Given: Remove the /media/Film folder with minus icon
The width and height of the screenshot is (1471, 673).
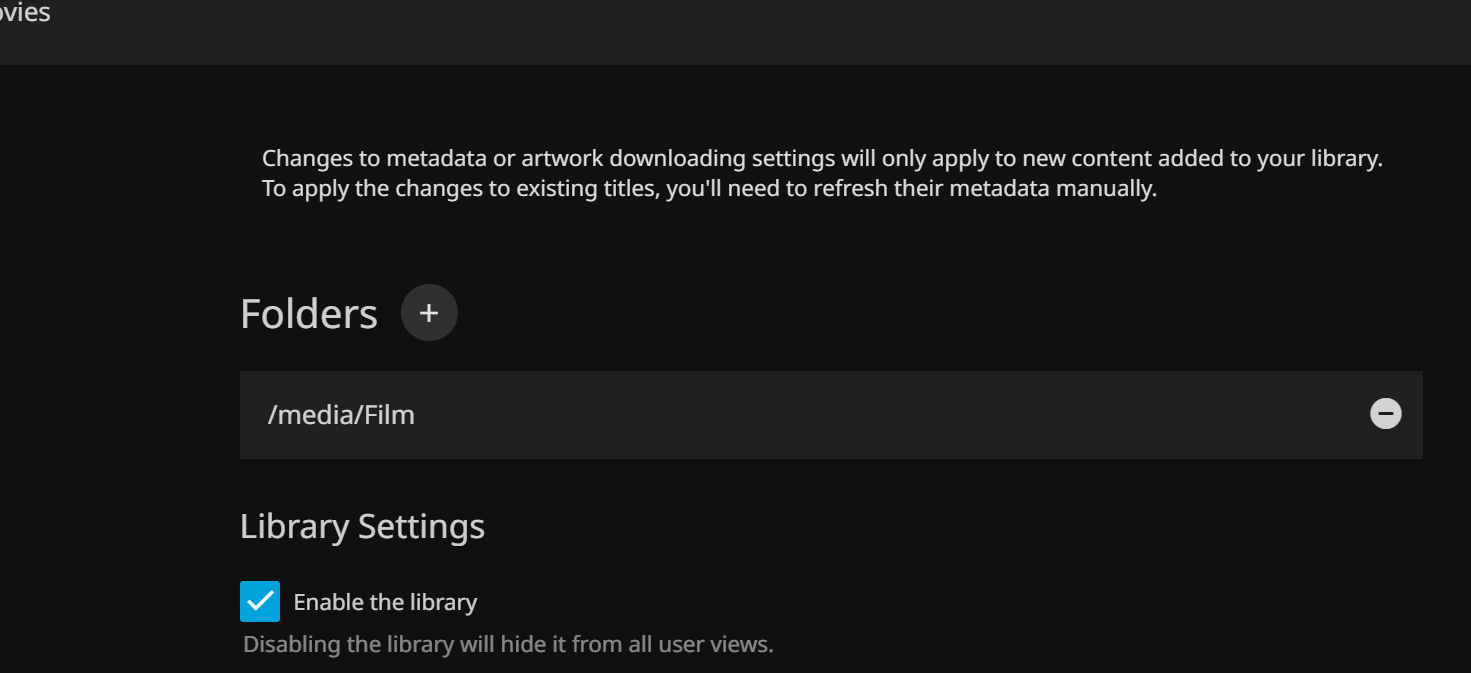Looking at the screenshot, I should [x=1385, y=414].
